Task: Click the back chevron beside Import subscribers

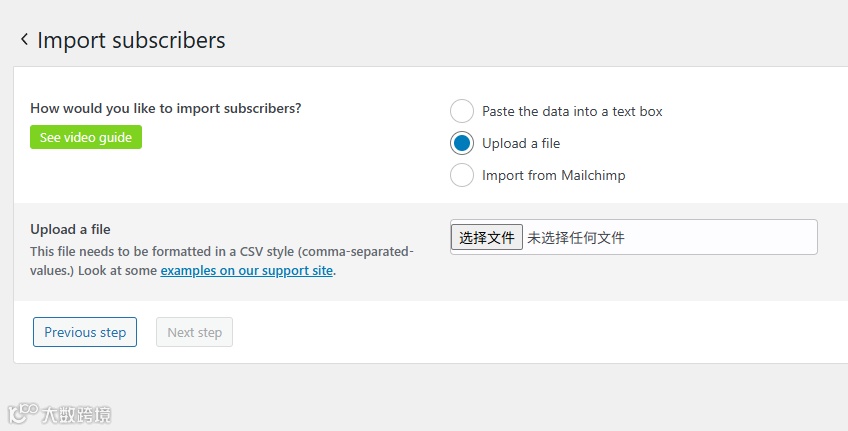Action: 24,40
